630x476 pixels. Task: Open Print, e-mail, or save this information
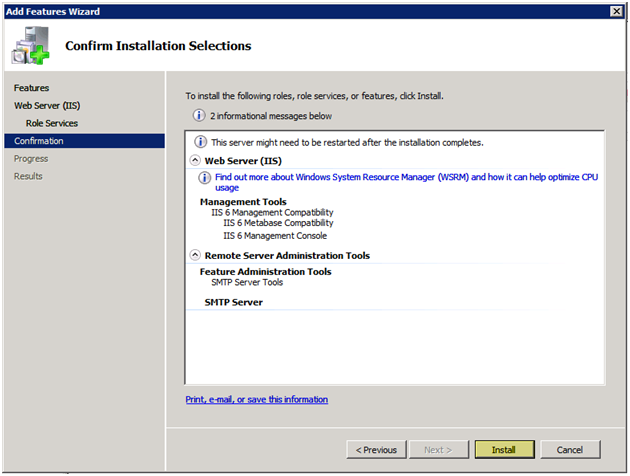point(256,399)
